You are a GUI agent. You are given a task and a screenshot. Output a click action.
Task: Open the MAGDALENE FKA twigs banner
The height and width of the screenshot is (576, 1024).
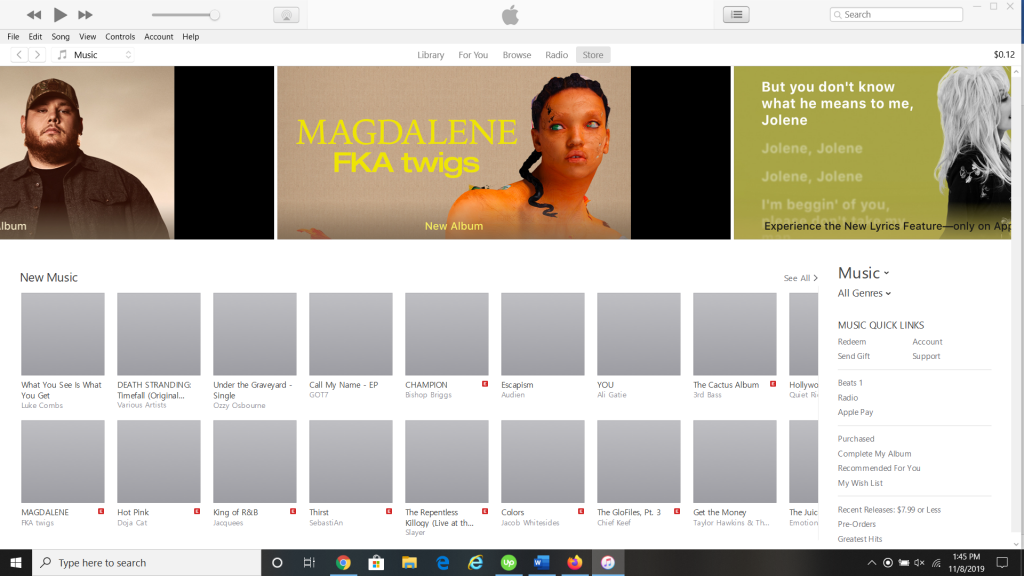point(504,152)
